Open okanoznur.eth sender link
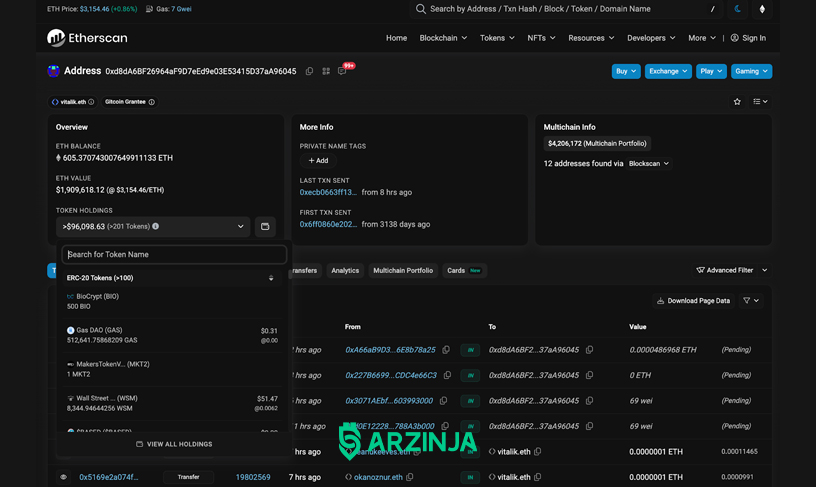The image size is (816, 487). click(x=378, y=477)
